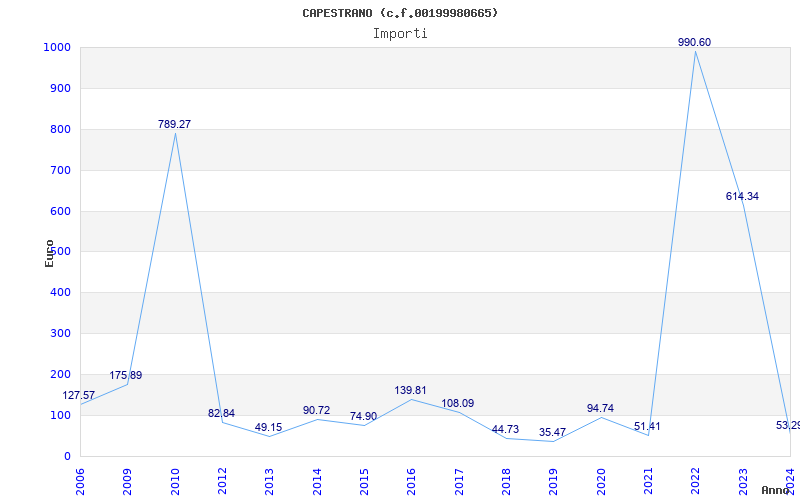Click the 2012 x-axis year label
Image resolution: width=800 pixels, height=500 pixels.
[x=222, y=482]
